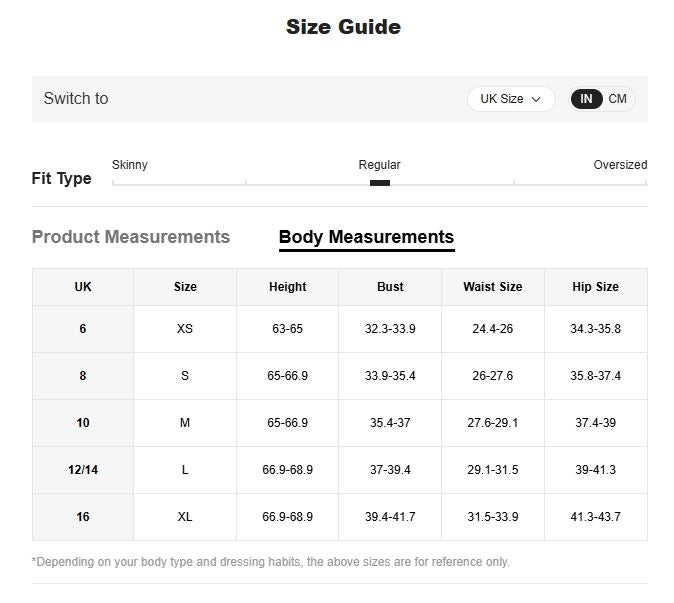
Task: Click the Bust column header
Action: [390, 287]
